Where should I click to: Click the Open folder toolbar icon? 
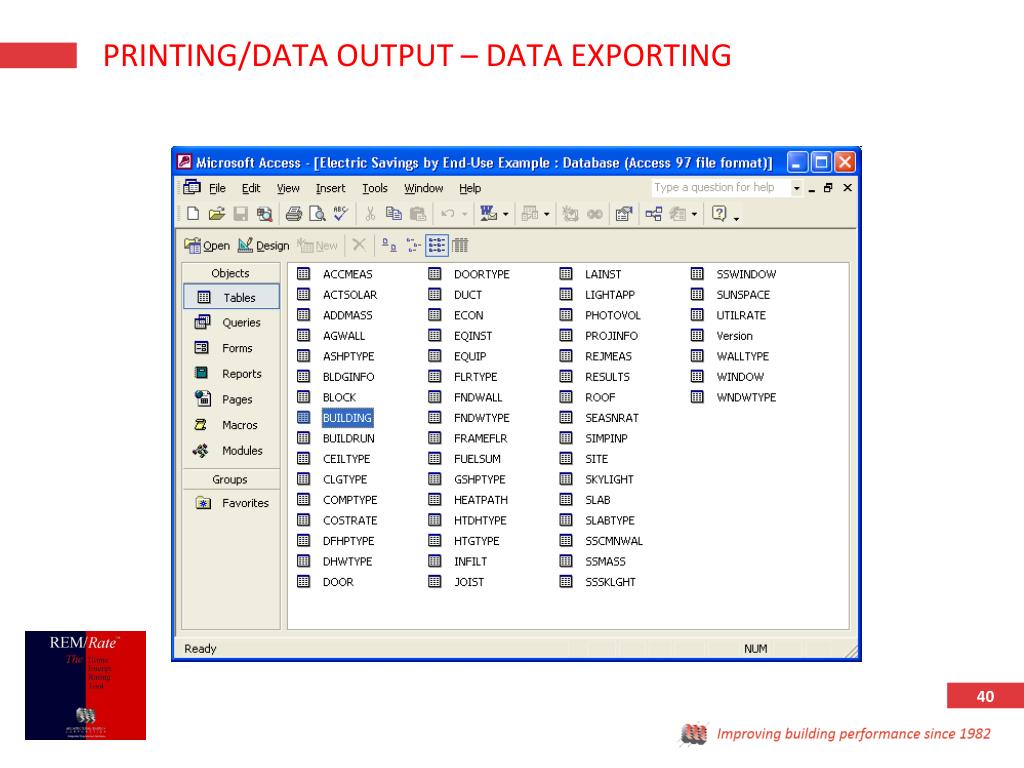217,214
